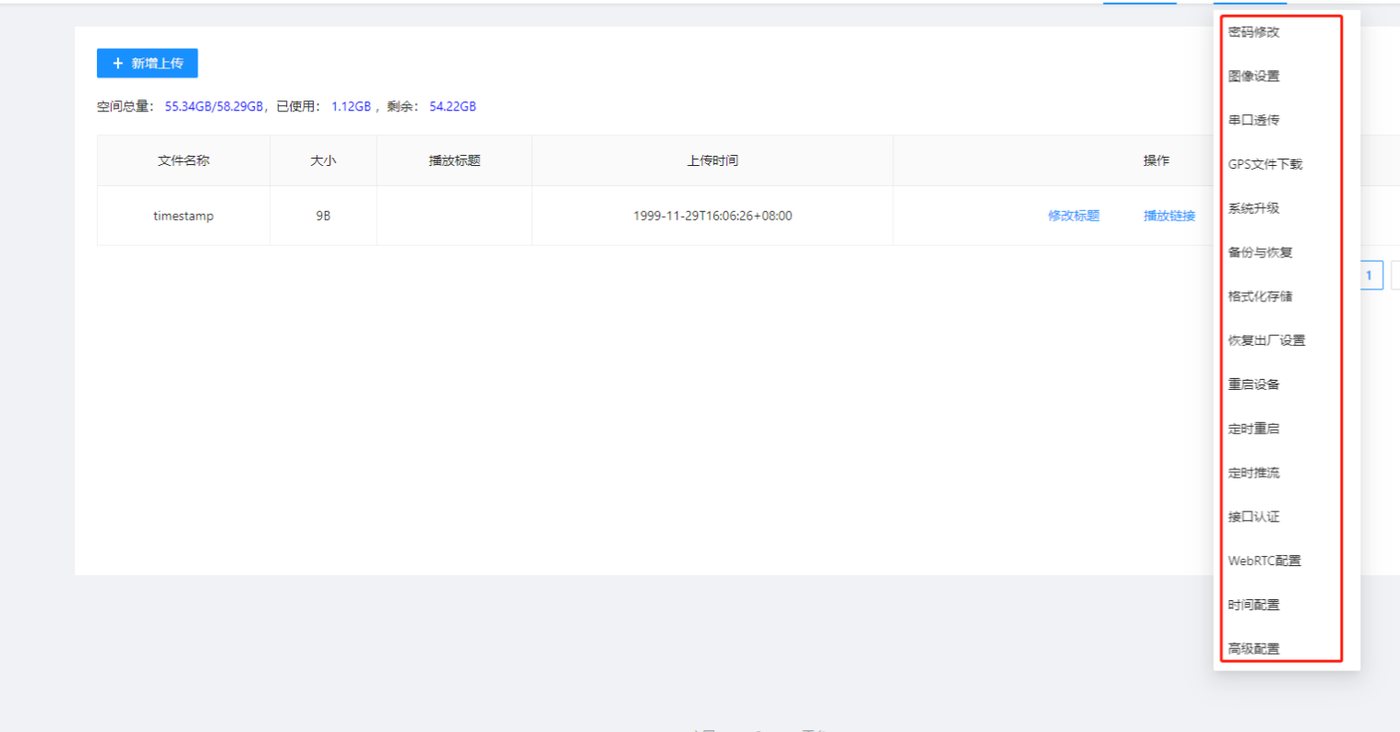
Task: Click the 新增上传 upload button
Action: point(147,63)
